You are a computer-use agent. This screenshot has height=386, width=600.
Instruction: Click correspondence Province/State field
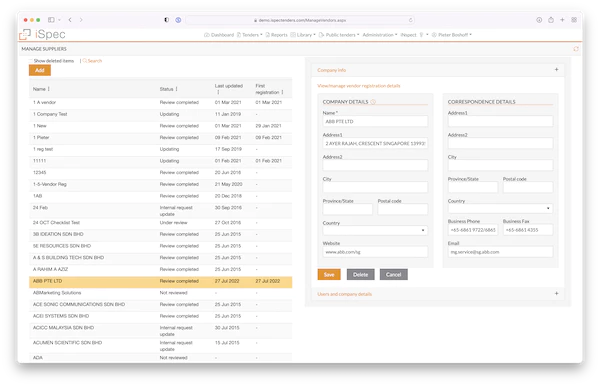(x=473, y=187)
